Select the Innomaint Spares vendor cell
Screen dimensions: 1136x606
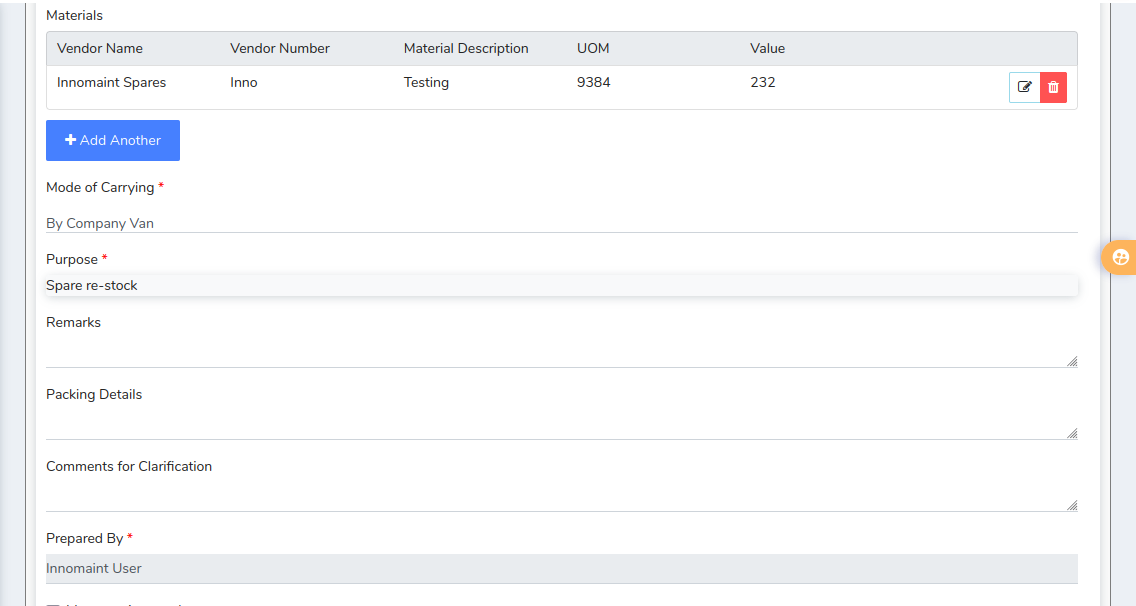click(x=111, y=83)
